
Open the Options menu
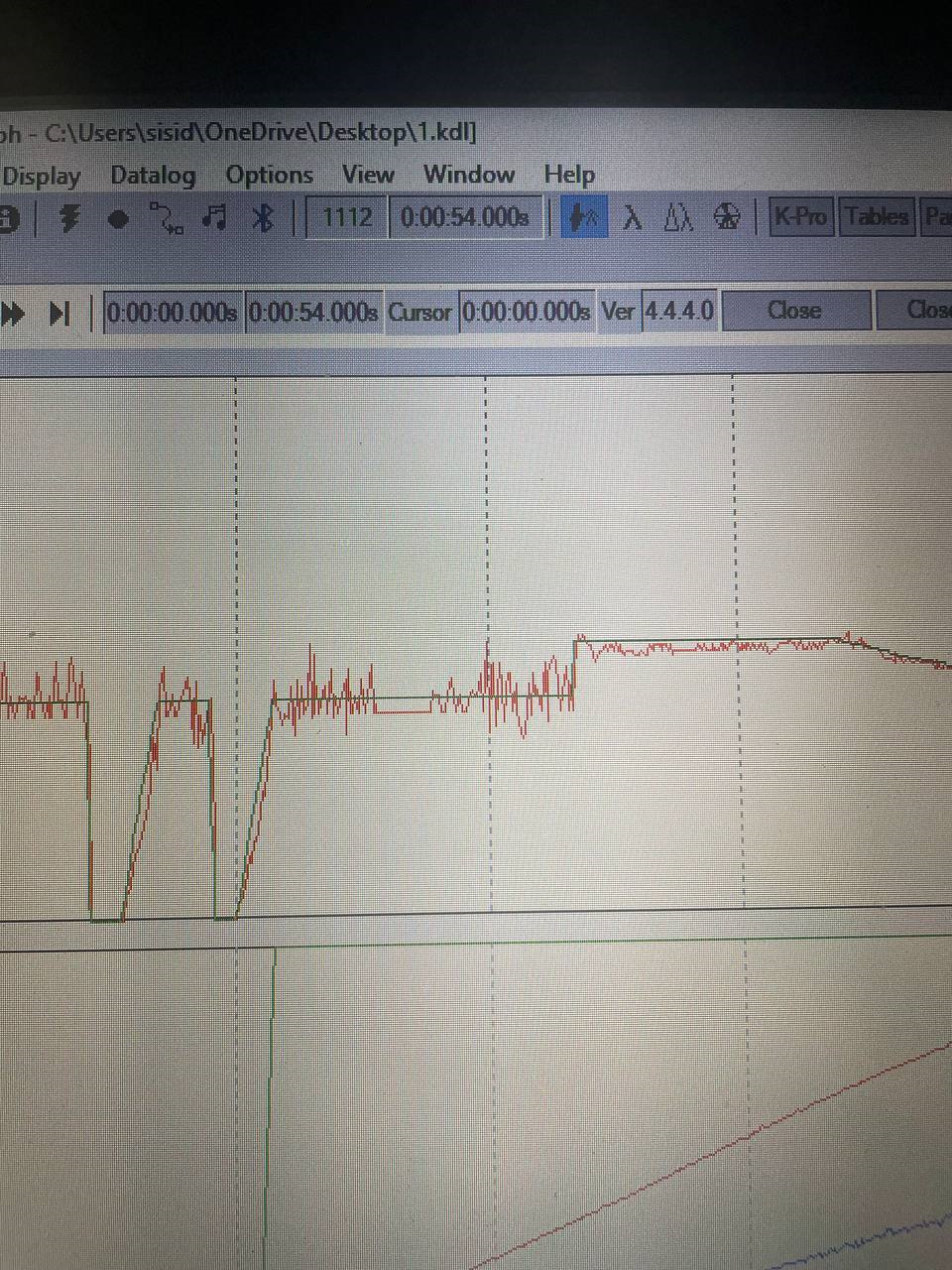click(x=269, y=176)
